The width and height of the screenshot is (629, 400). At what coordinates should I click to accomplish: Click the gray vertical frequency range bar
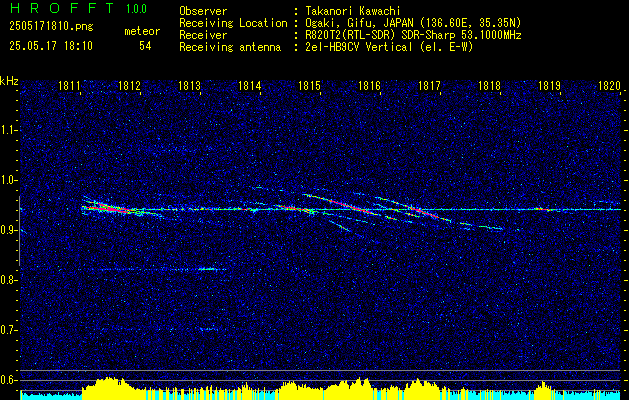click(19, 231)
